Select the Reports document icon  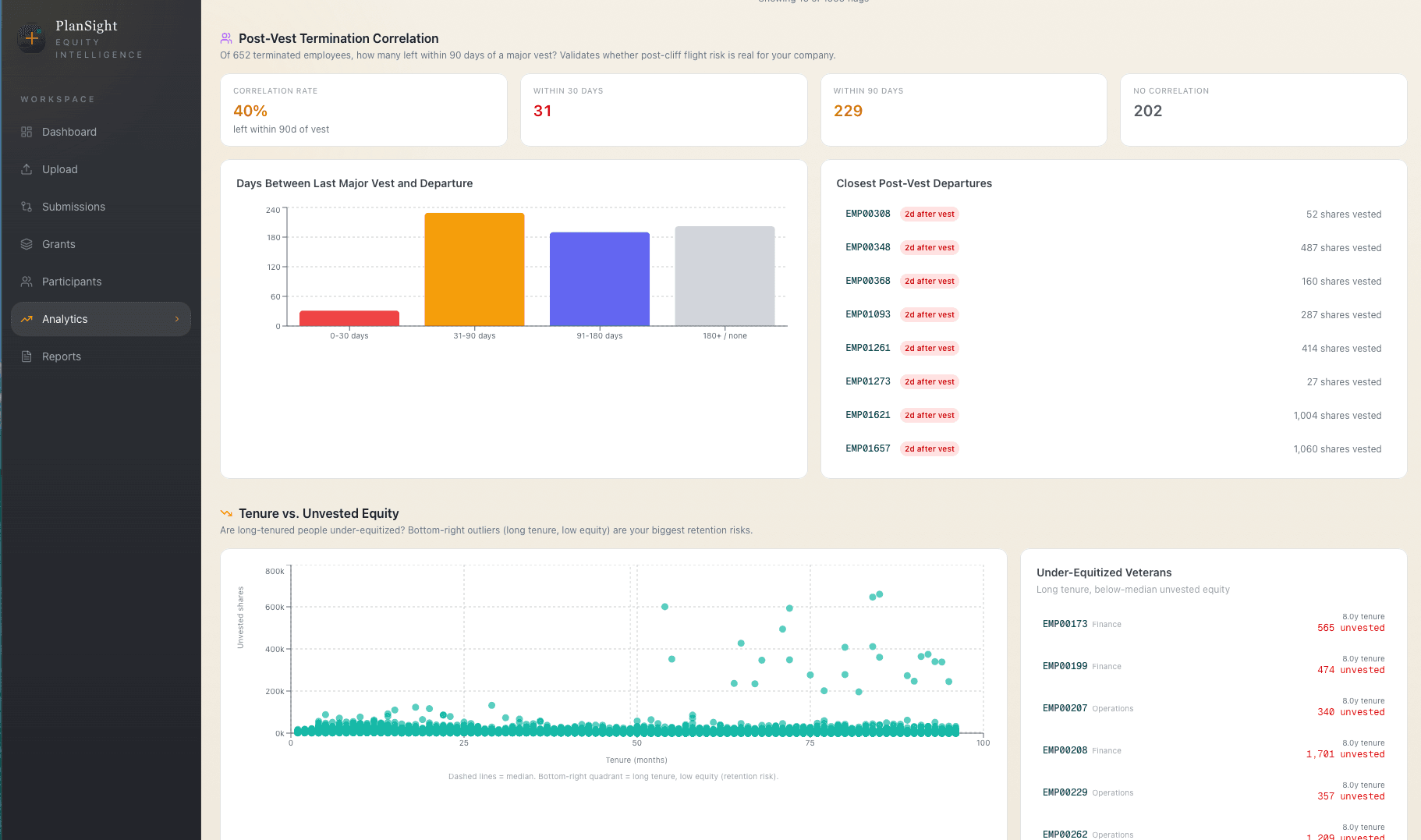pyautogui.click(x=27, y=356)
